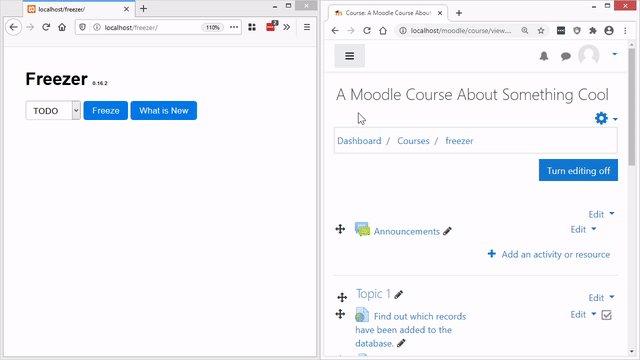Open Chrome profile avatar icon
The image size is (640, 360).
point(609,31)
